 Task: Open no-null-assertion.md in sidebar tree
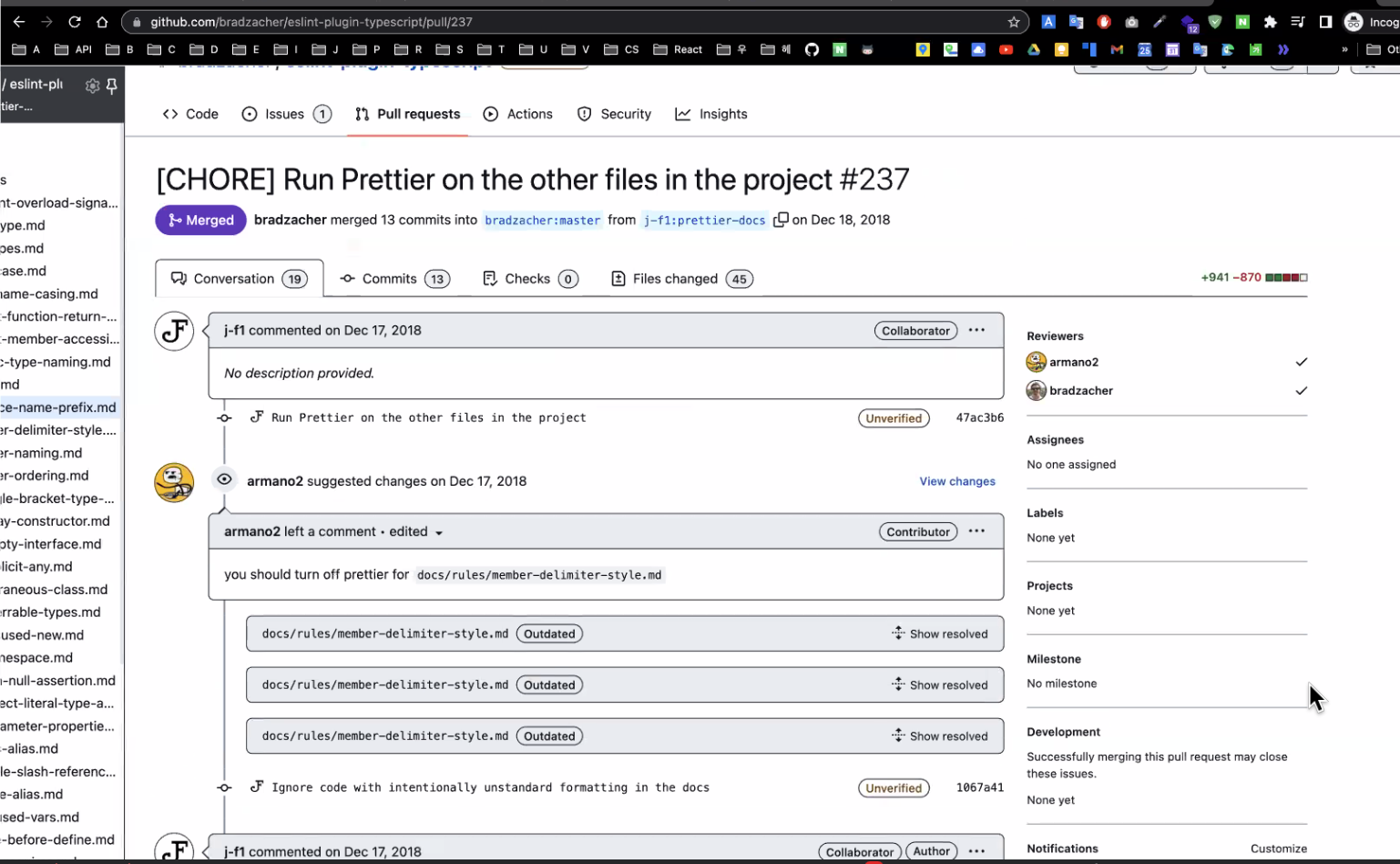[x=60, y=681]
